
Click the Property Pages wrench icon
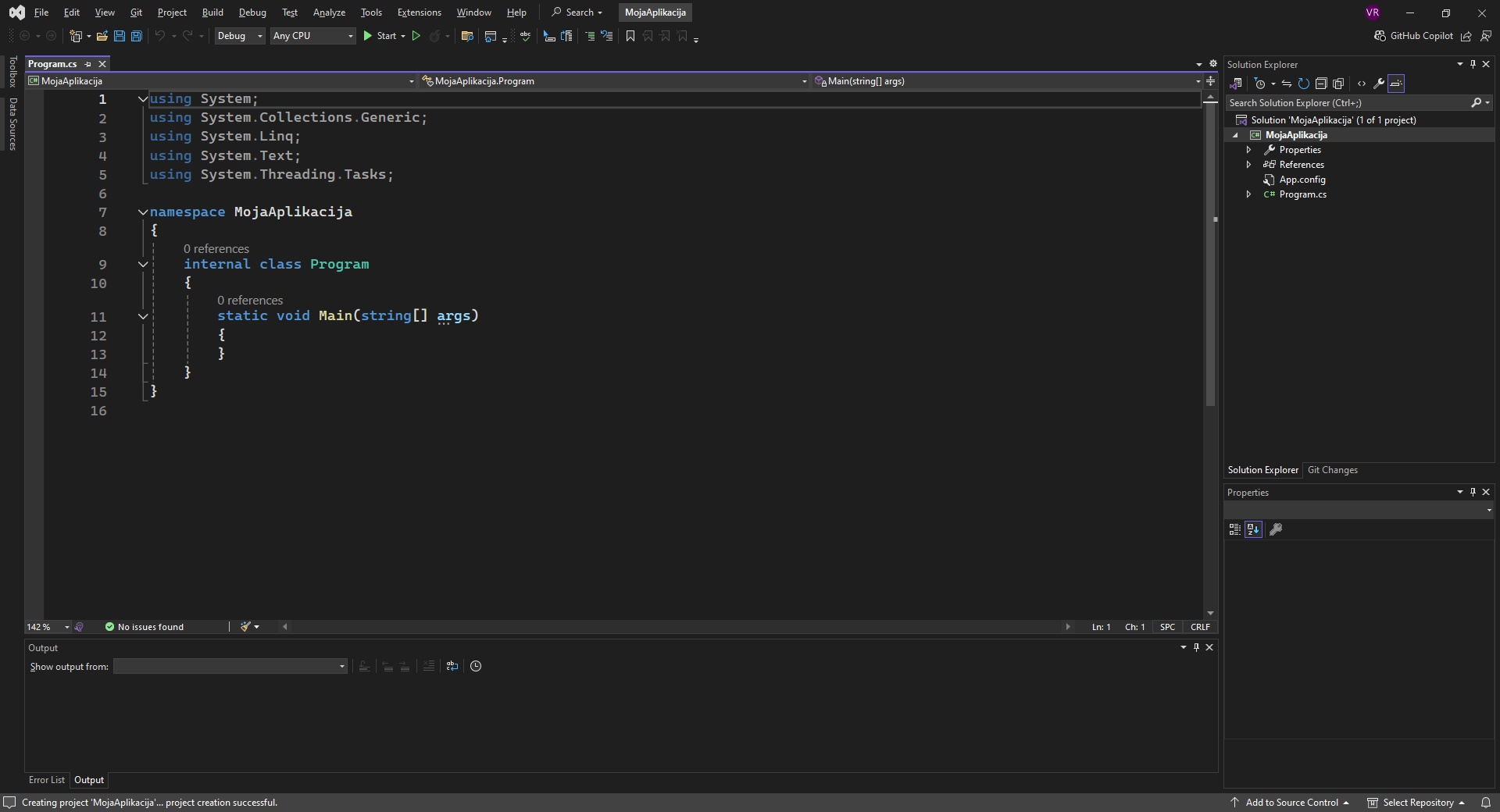(x=1276, y=529)
